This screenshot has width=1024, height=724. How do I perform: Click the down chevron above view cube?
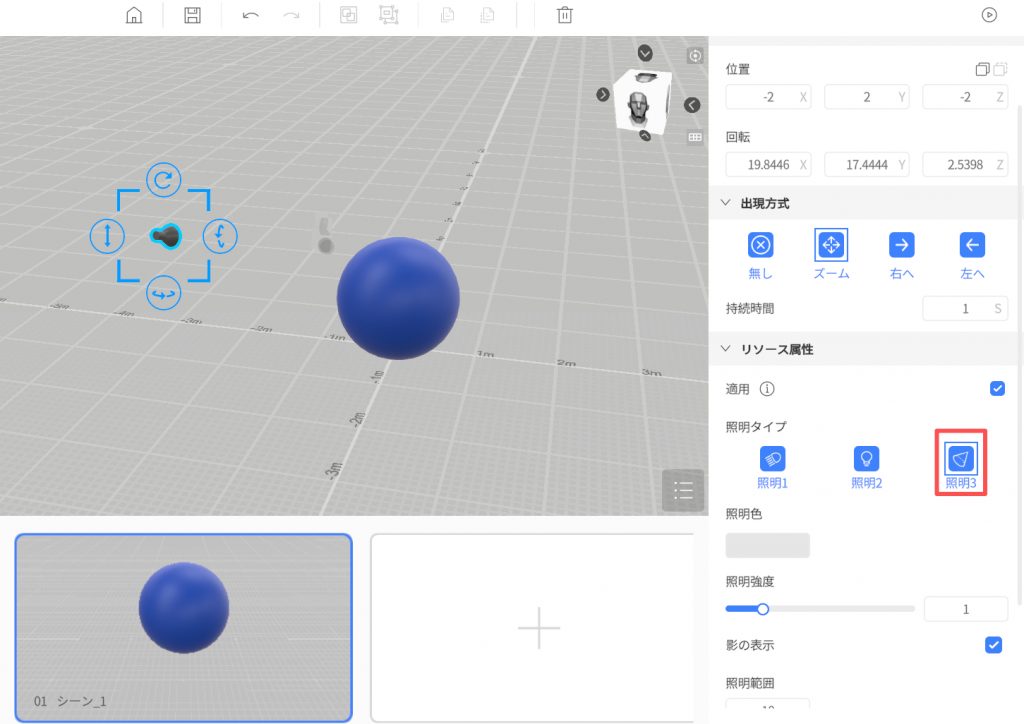coord(645,53)
